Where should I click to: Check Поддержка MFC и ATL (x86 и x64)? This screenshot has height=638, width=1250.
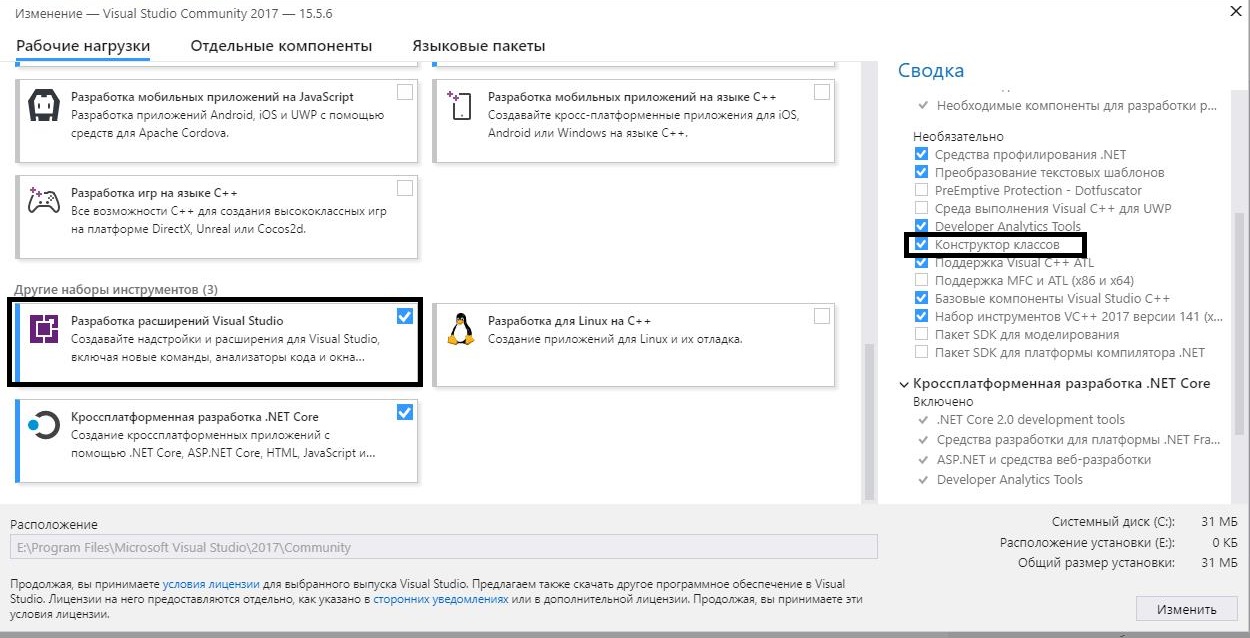(921, 280)
